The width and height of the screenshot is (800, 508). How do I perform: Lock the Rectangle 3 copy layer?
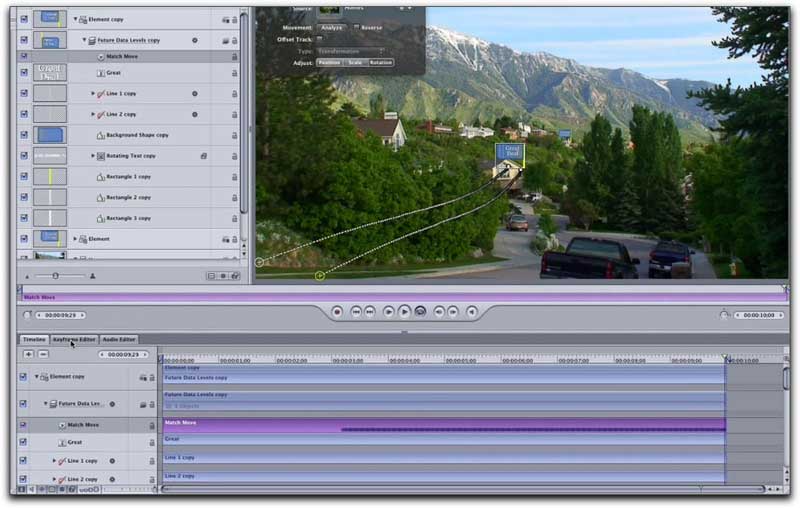[235, 218]
